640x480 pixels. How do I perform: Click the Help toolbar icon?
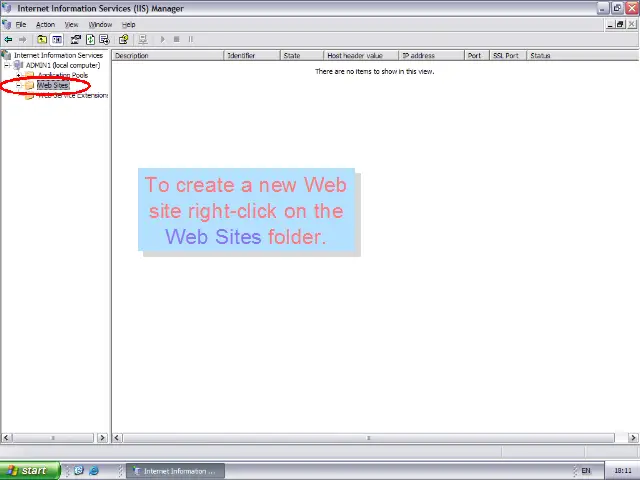click(x=124, y=40)
